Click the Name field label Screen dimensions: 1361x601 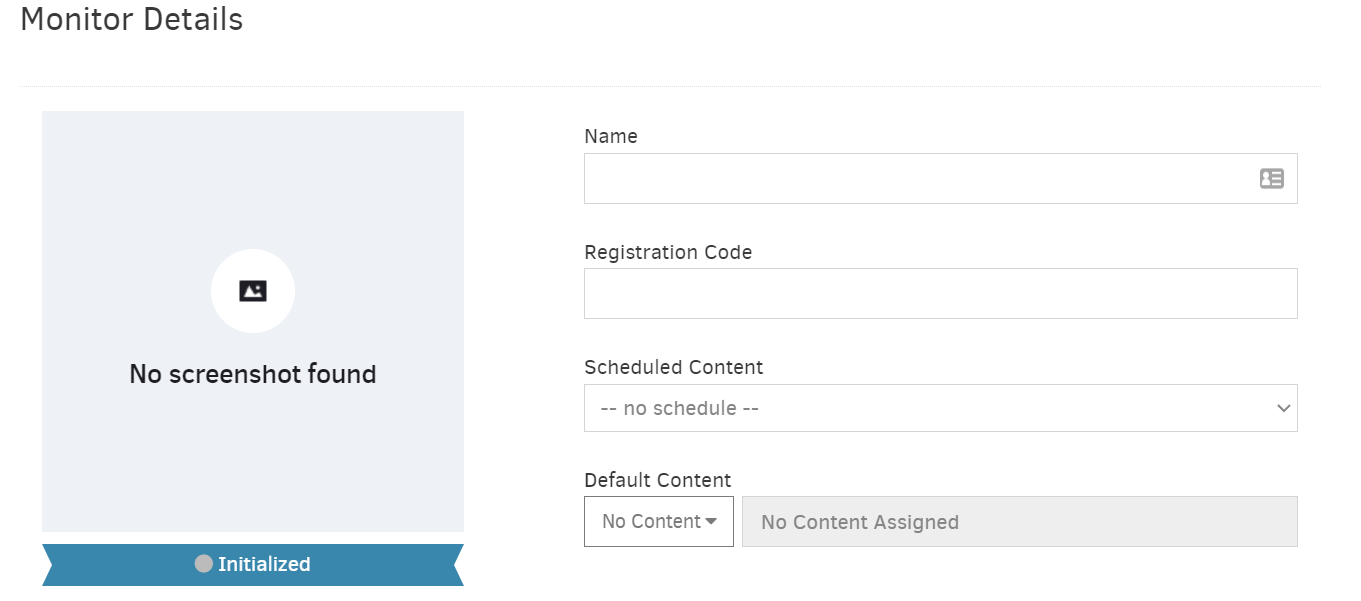(610, 136)
